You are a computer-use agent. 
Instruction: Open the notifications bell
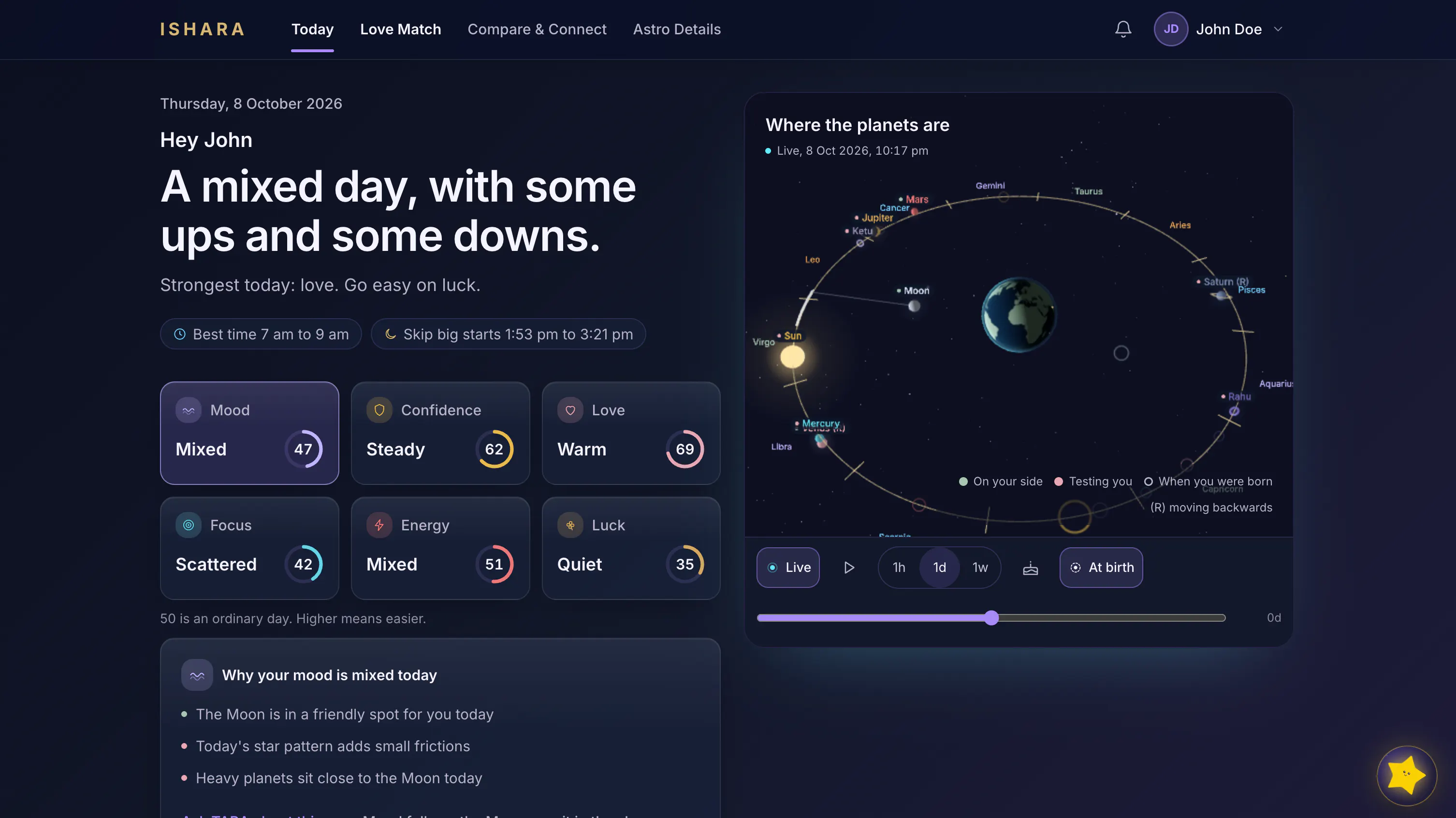(x=1123, y=29)
